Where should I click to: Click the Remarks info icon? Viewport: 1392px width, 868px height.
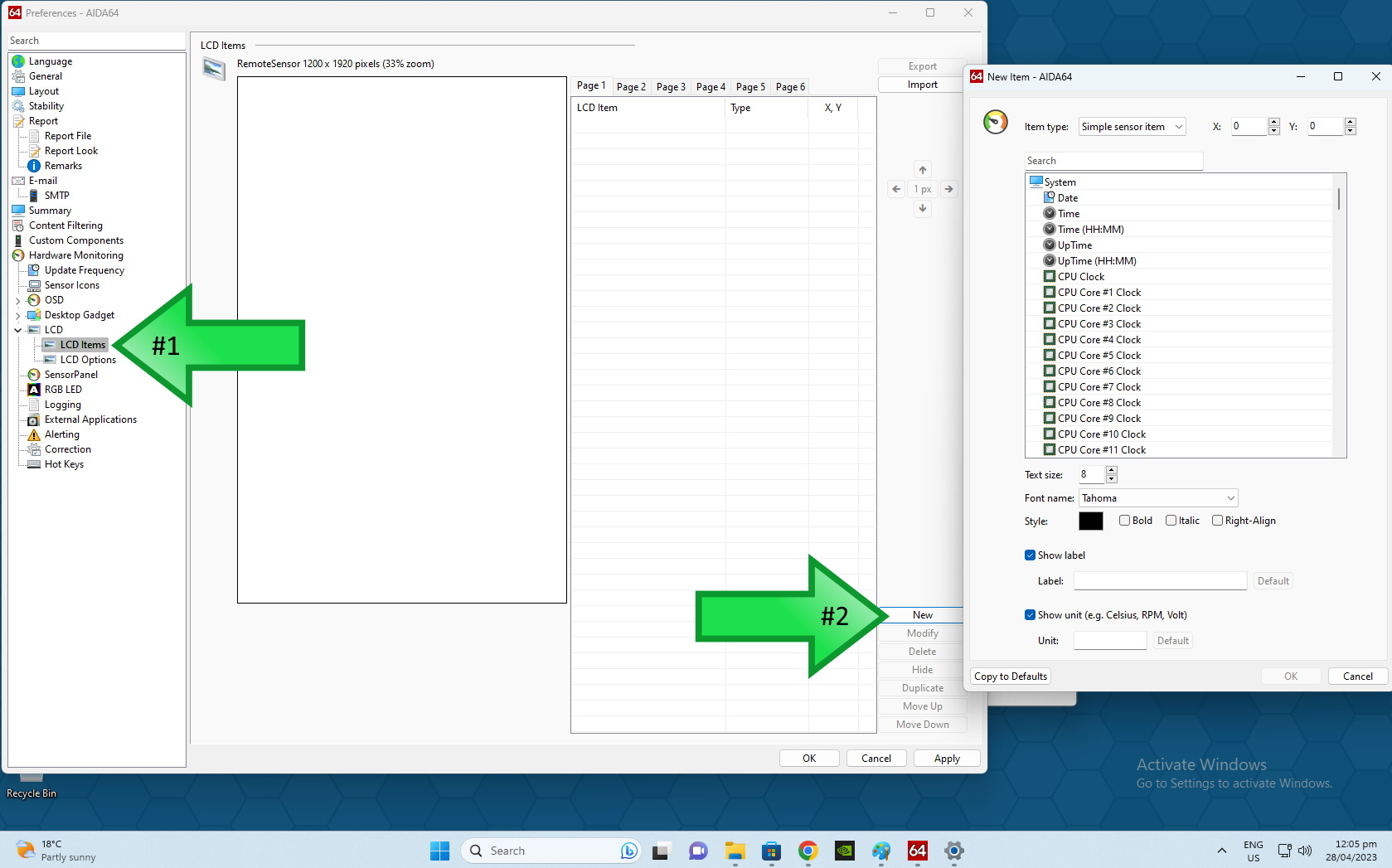(x=34, y=166)
